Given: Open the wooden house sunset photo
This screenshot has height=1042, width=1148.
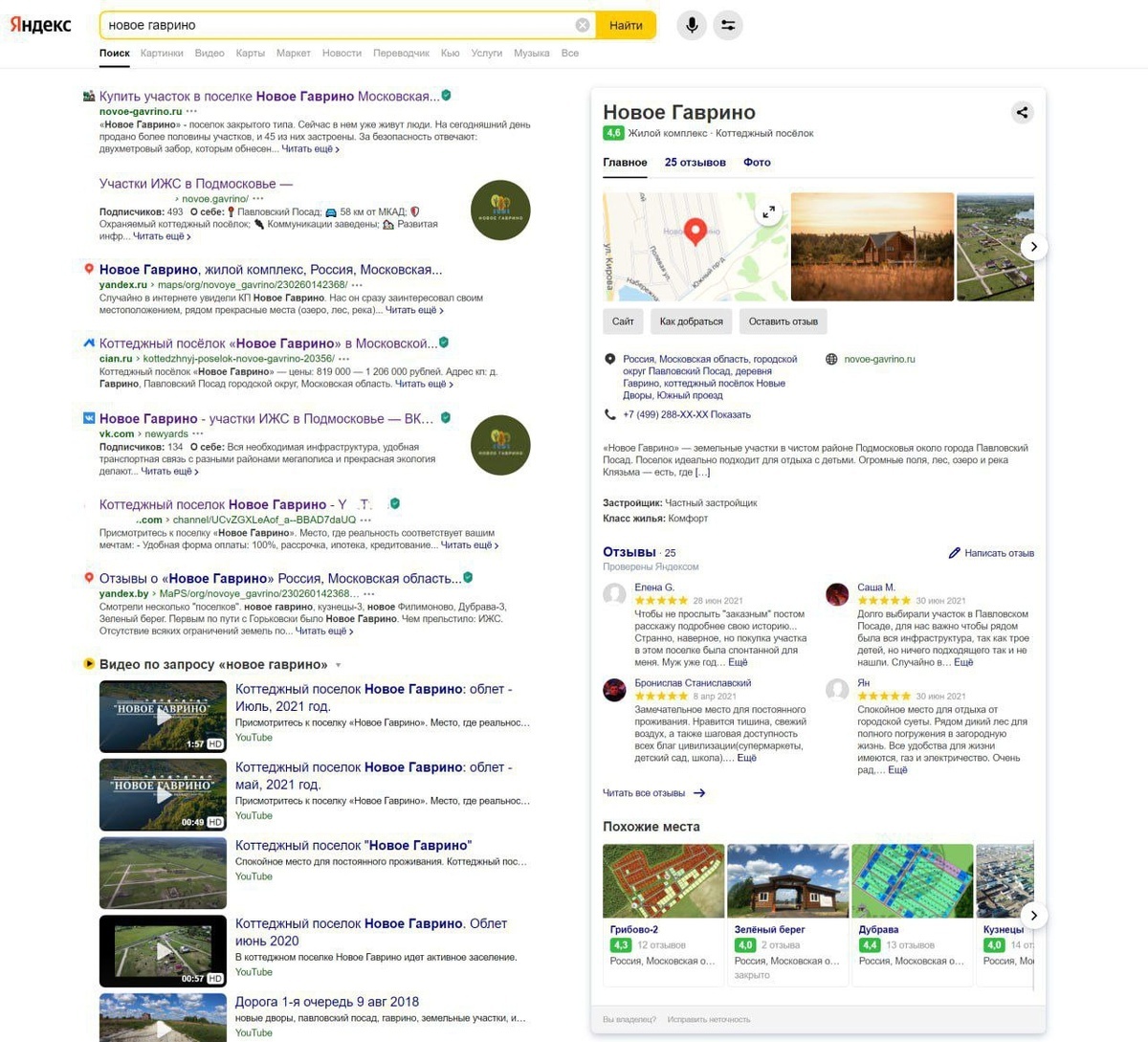Looking at the screenshot, I should pyautogui.click(x=872, y=247).
